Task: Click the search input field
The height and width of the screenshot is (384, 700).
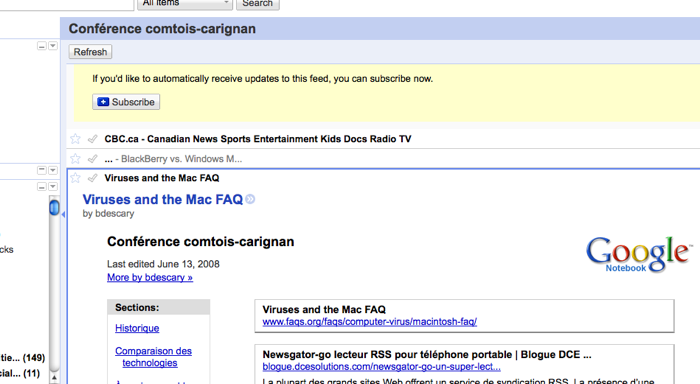Action: pyautogui.click(x=67, y=4)
